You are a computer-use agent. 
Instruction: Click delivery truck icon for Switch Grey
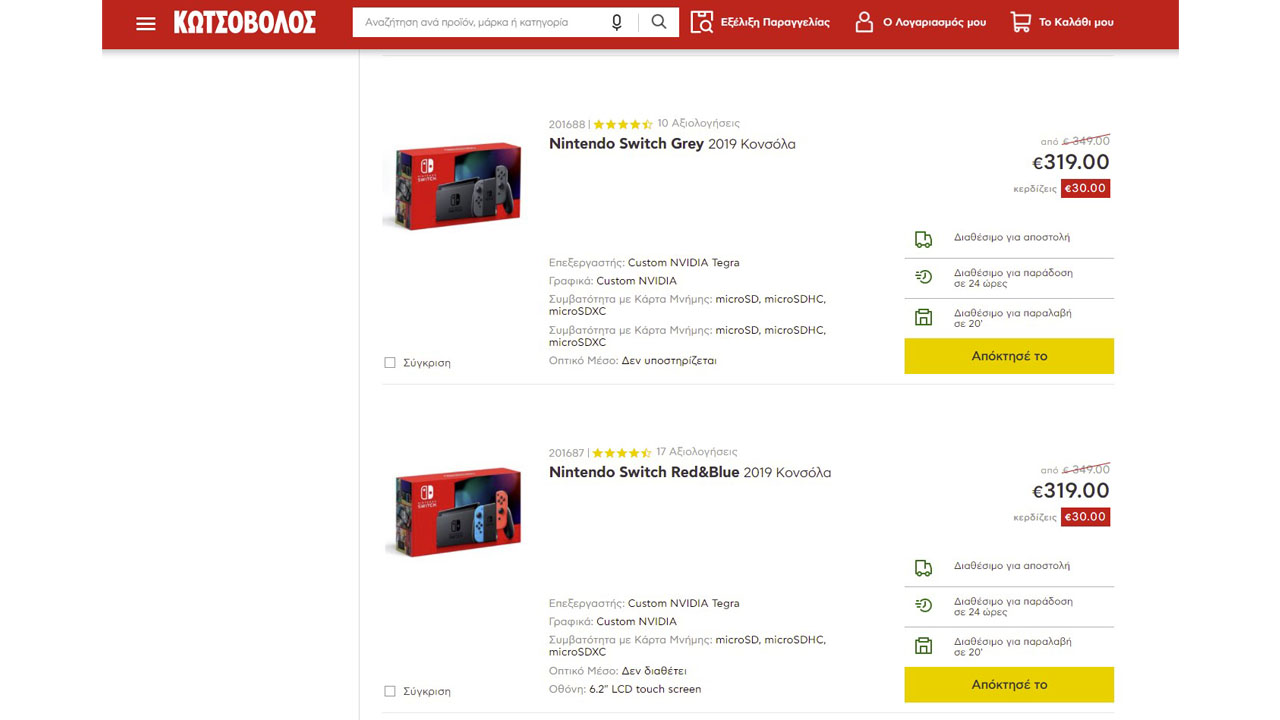923,239
